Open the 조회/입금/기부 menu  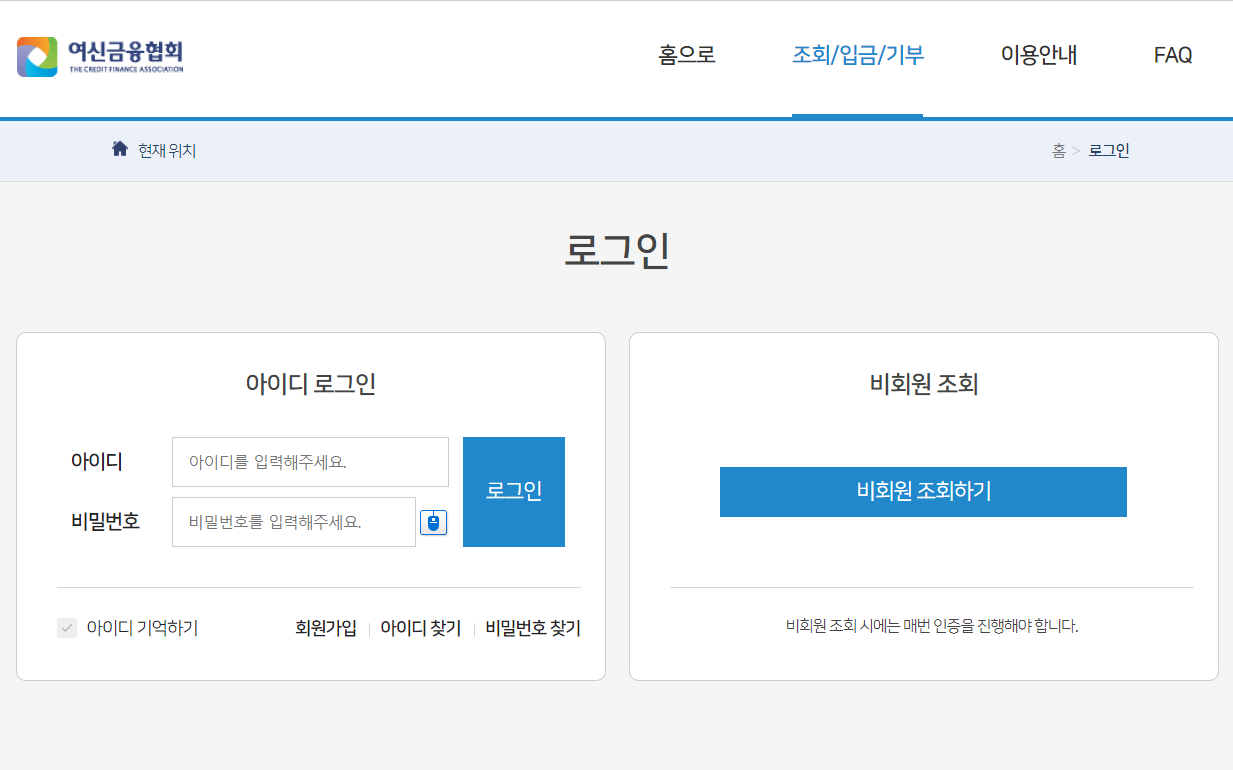click(x=857, y=55)
